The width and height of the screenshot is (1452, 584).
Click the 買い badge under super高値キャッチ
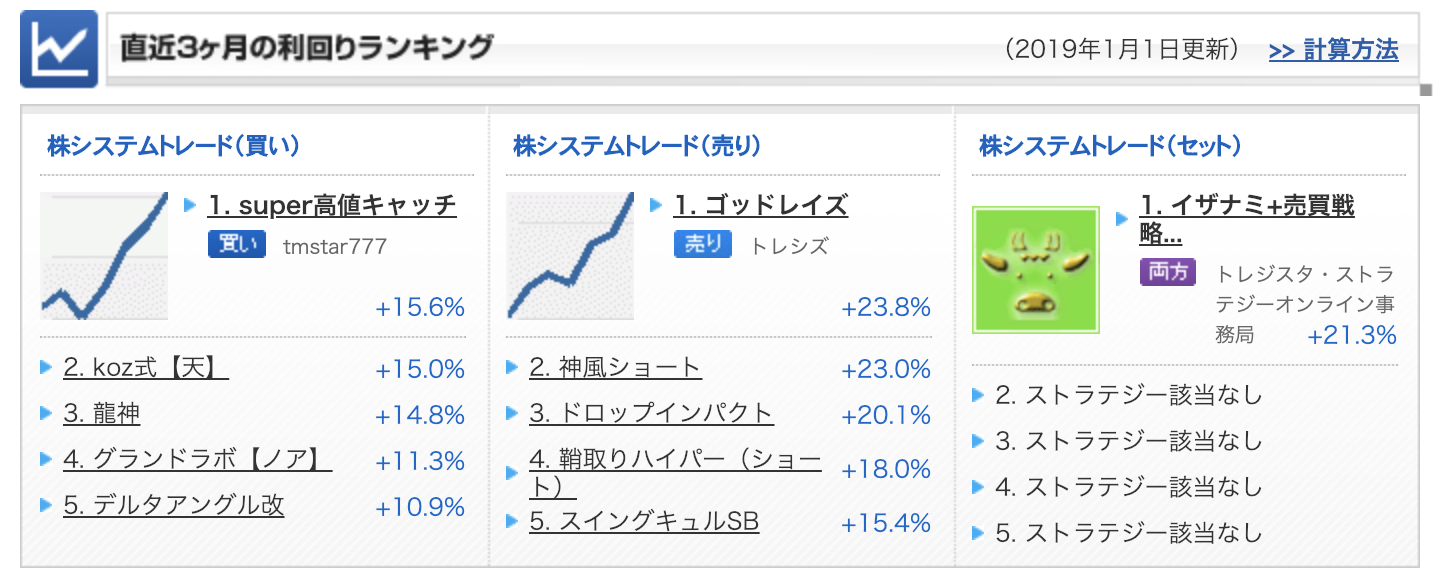pyautogui.click(x=237, y=245)
